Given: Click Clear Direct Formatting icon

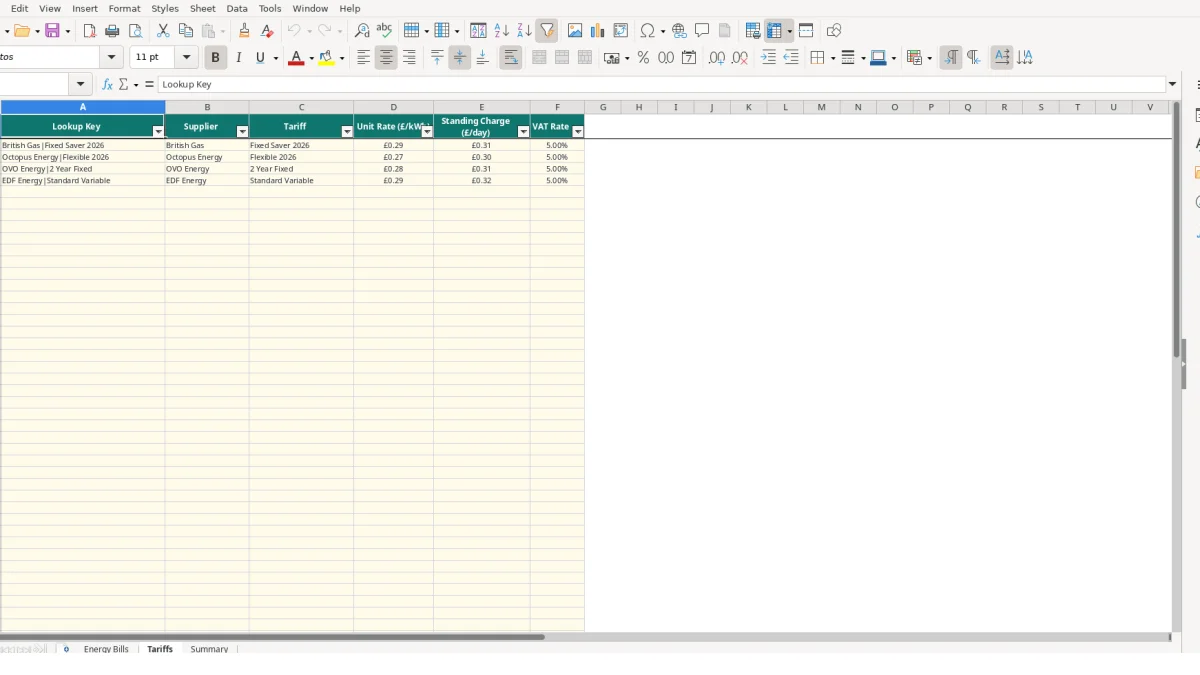Looking at the screenshot, I should coord(267,31).
